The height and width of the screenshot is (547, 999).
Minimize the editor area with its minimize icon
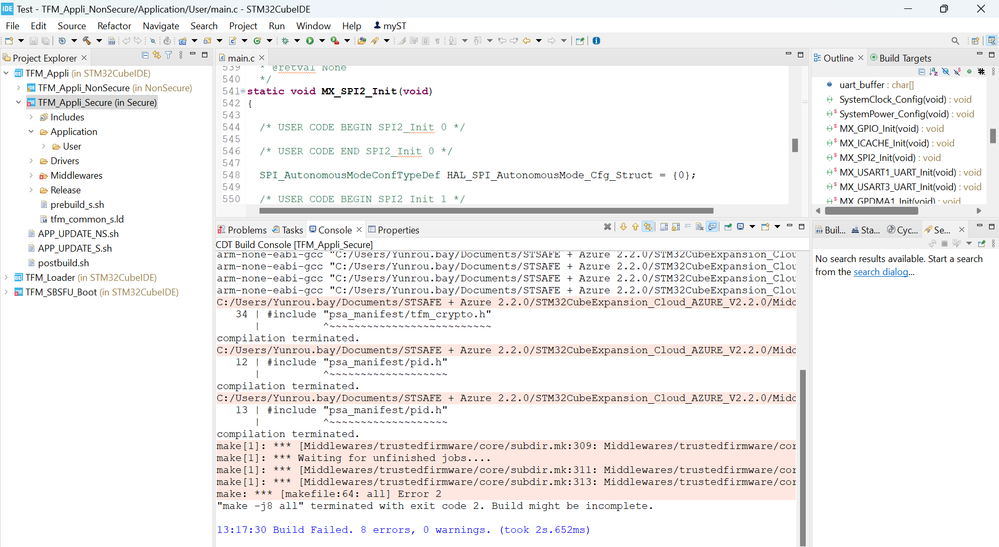pyautogui.click(x=788, y=55)
